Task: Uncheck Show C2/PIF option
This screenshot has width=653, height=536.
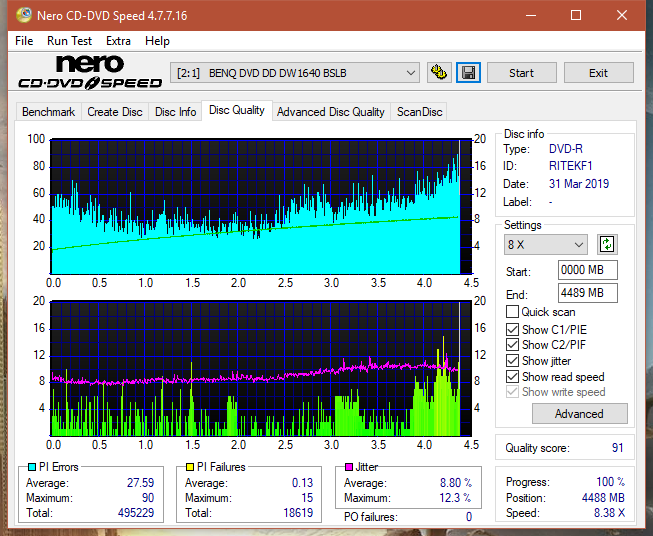Action: click(512, 345)
